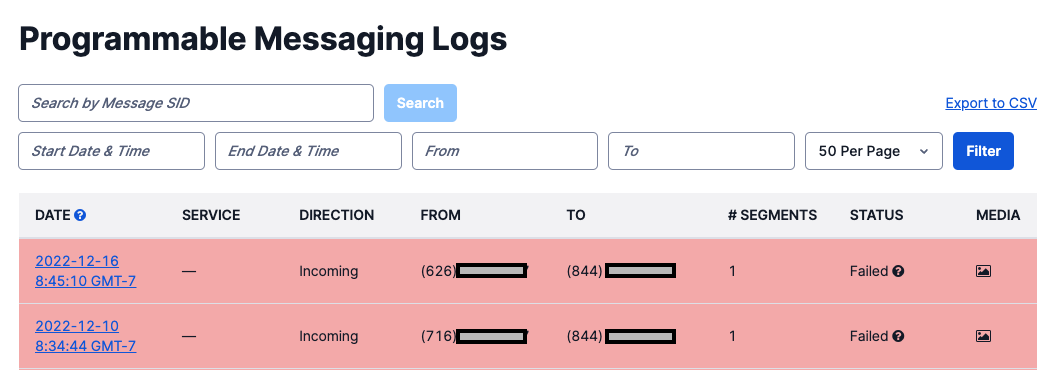The image size is (1042, 370).
Task: Open Failed status help for 2022-12-16 message
Action: click(898, 271)
